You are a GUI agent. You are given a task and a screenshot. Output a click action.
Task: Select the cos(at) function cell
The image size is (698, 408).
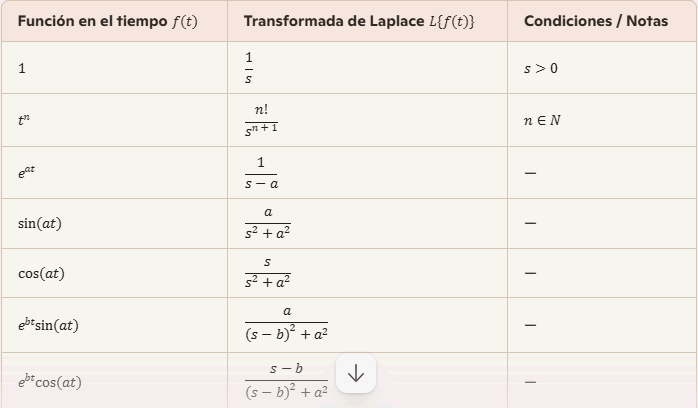(114, 273)
